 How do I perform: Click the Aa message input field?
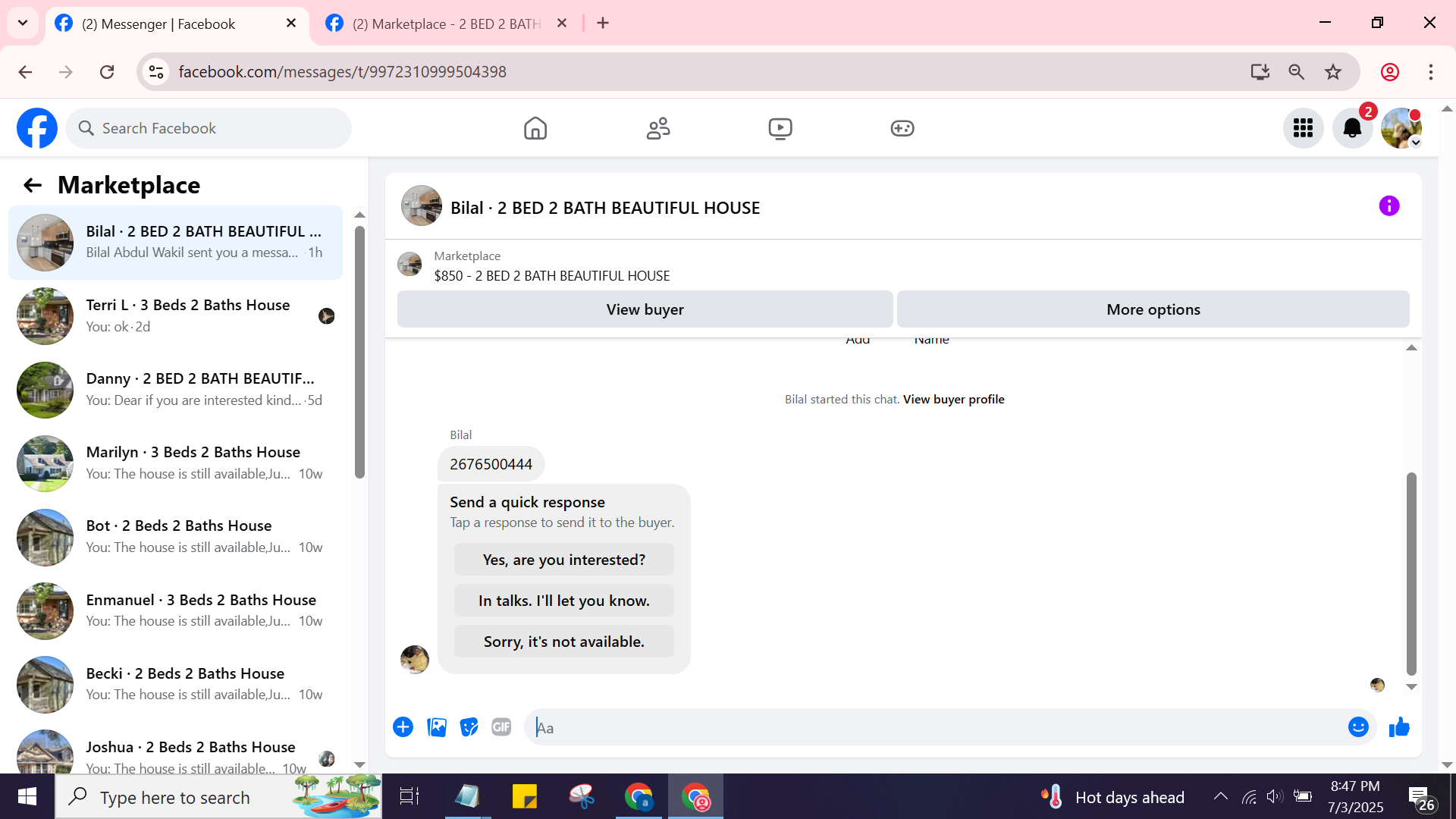point(933,727)
